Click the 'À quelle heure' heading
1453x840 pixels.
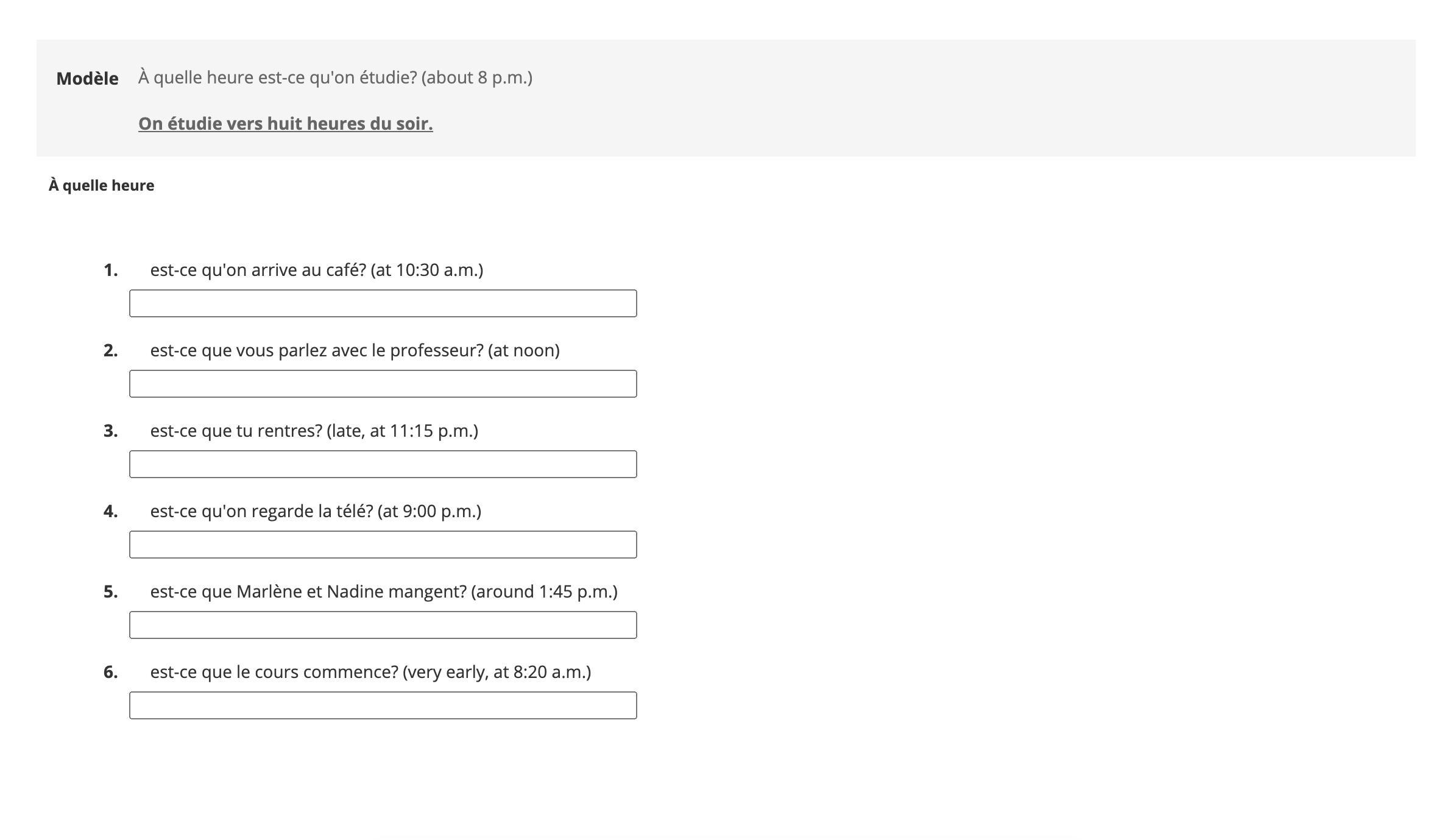(x=101, y=185)
